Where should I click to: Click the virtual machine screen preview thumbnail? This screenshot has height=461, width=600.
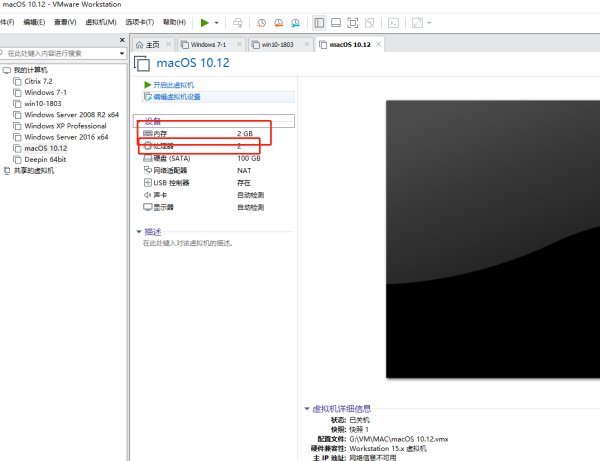pyautogui.click(x=493, y=239)
